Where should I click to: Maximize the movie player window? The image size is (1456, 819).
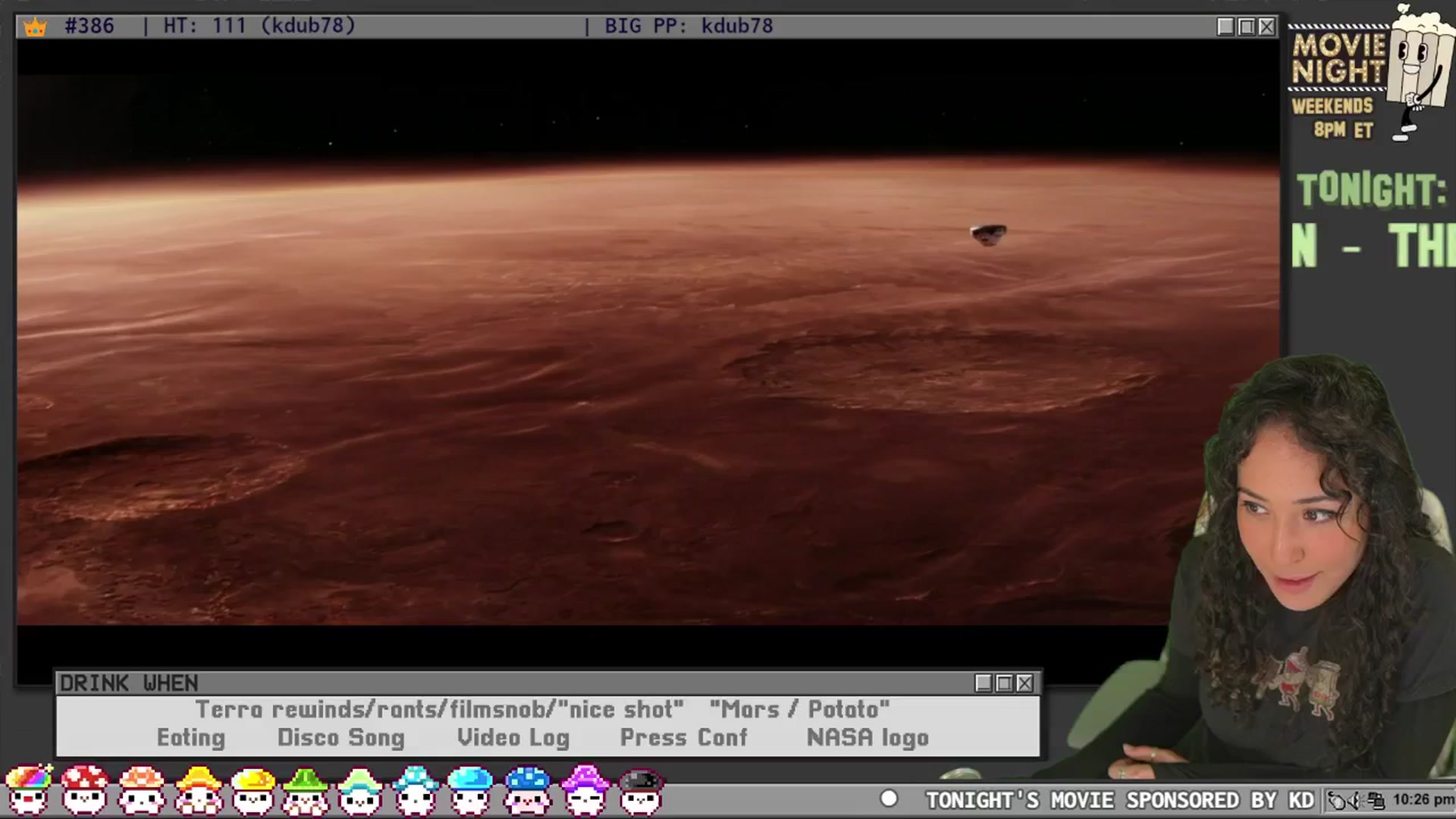click(x=1246, y=27)
